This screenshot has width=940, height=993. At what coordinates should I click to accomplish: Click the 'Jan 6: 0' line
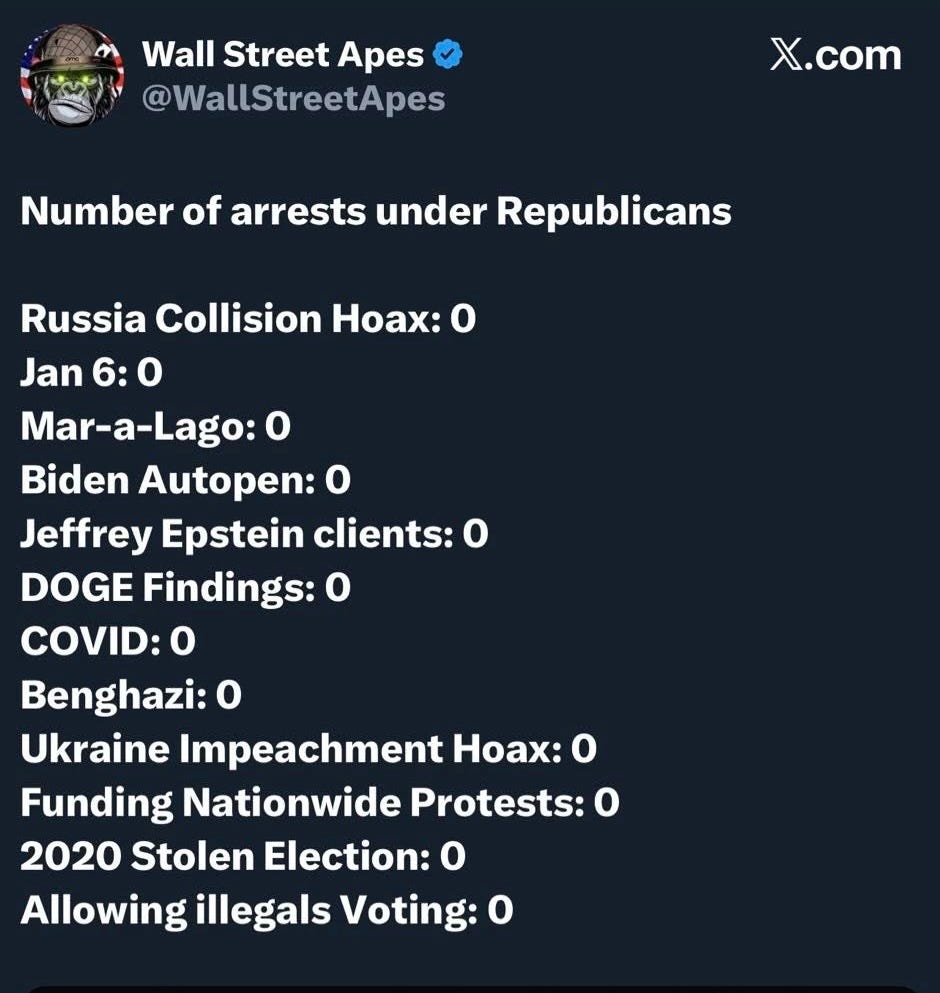point(91,373)
